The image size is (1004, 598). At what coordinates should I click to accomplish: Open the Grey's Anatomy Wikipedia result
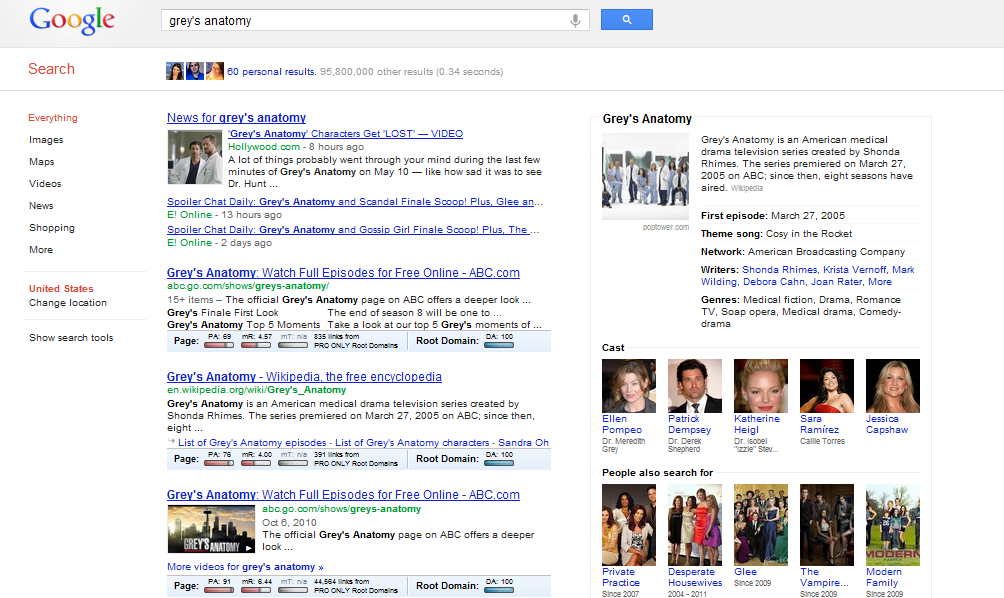[304, 377]
